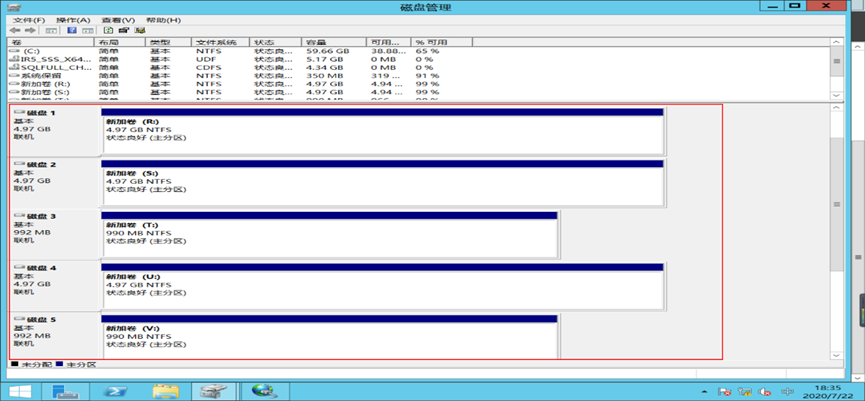Click the SQLFULL_CH disc volume icon

[15, 67]
